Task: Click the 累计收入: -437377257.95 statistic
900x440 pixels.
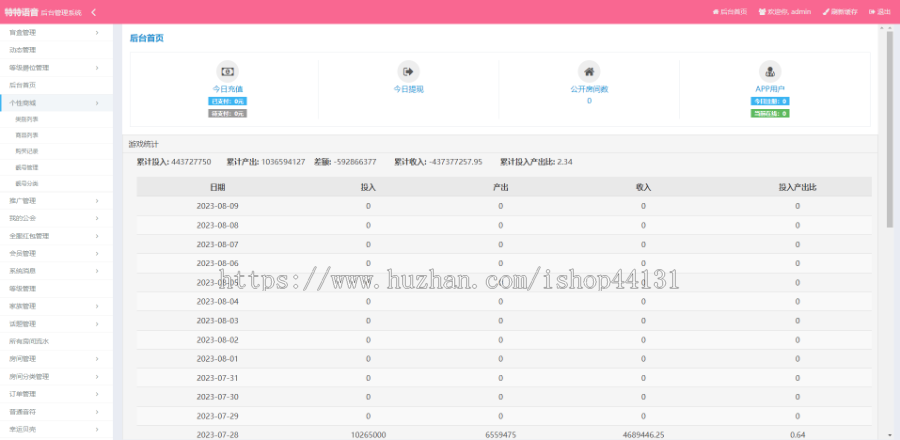Action: (438, 162)
